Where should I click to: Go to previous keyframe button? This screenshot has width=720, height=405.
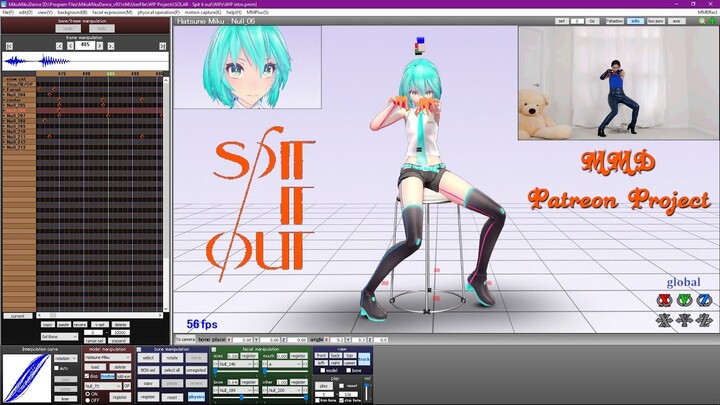tap(59, 46)
